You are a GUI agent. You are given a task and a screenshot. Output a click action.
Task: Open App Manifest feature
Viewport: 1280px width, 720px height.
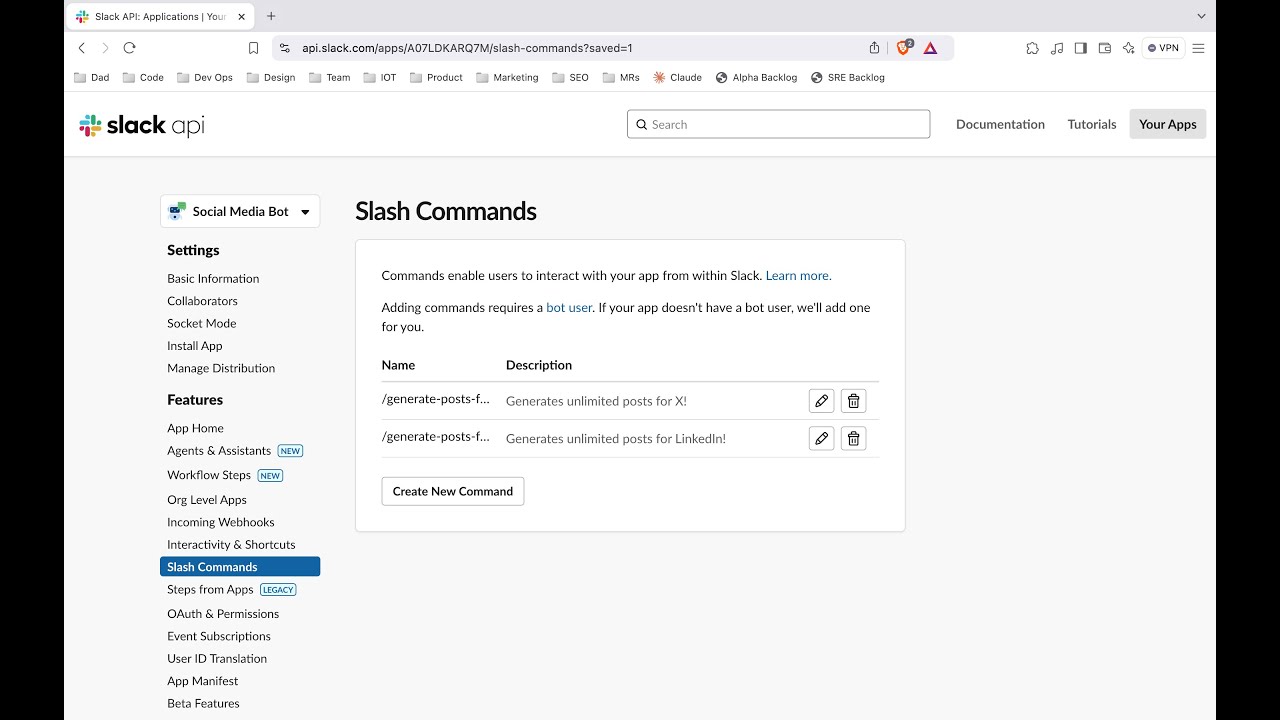tap(202, 681)
